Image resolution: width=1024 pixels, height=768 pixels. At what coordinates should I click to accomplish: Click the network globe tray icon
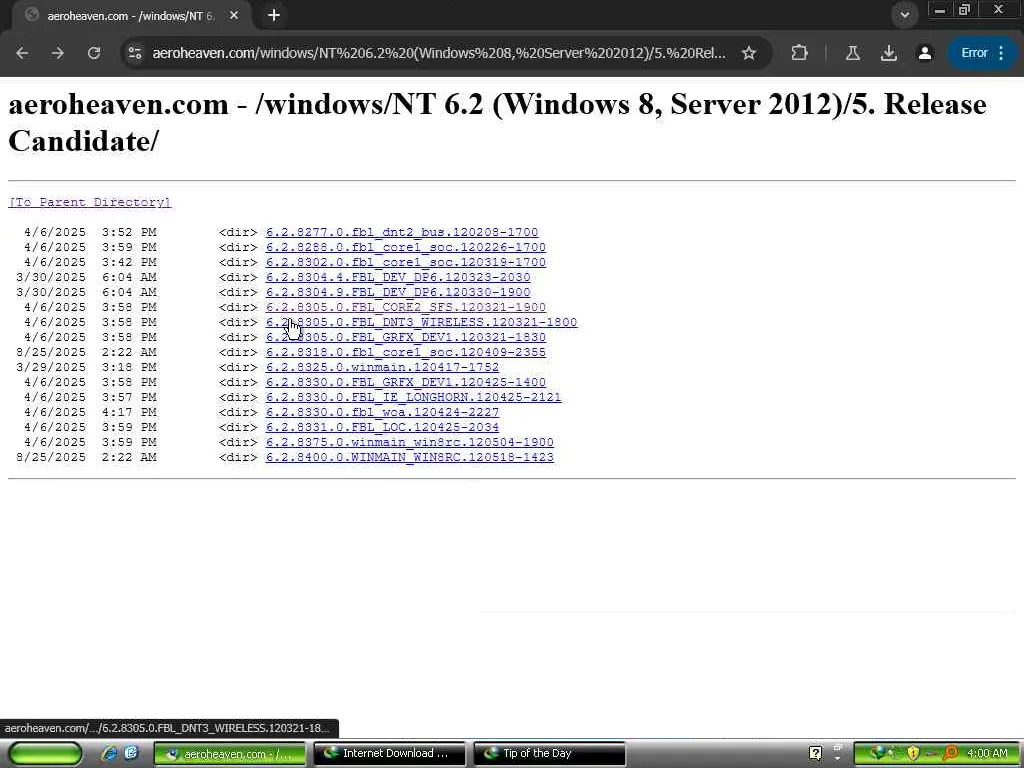[878, 753]
